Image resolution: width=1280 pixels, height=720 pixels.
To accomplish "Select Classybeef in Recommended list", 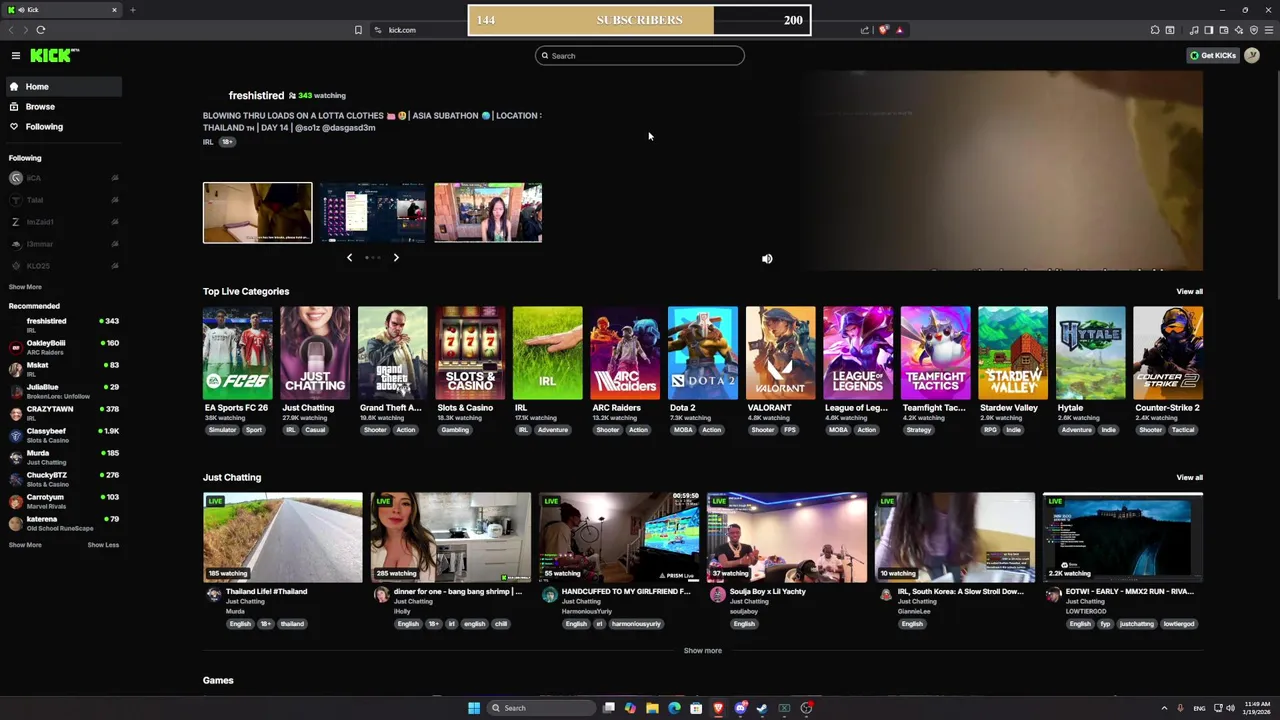I will [x=62, y=435].
